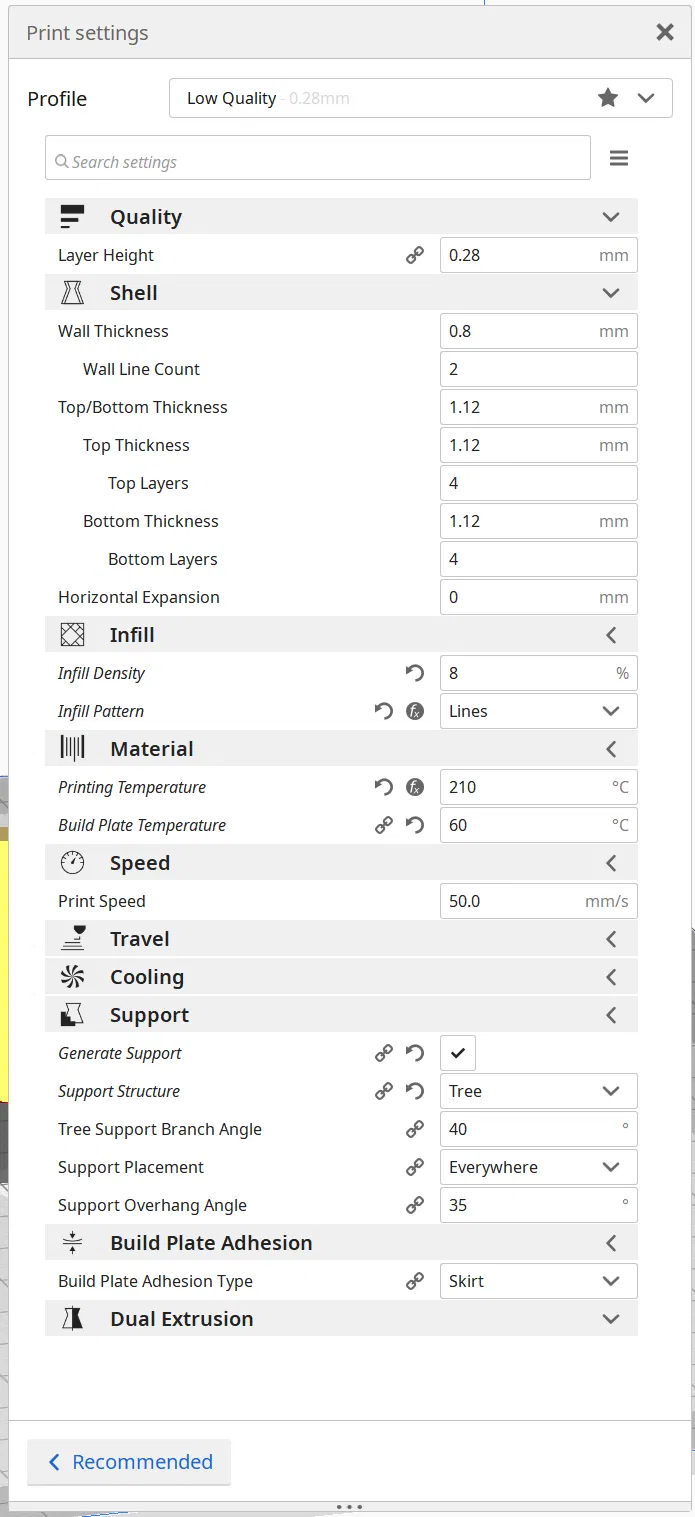This screenshot has width=695, height=1517.
Task: Open the Infill Pattern dropdown
Action: pyautogui.click(x=538, y=711)
